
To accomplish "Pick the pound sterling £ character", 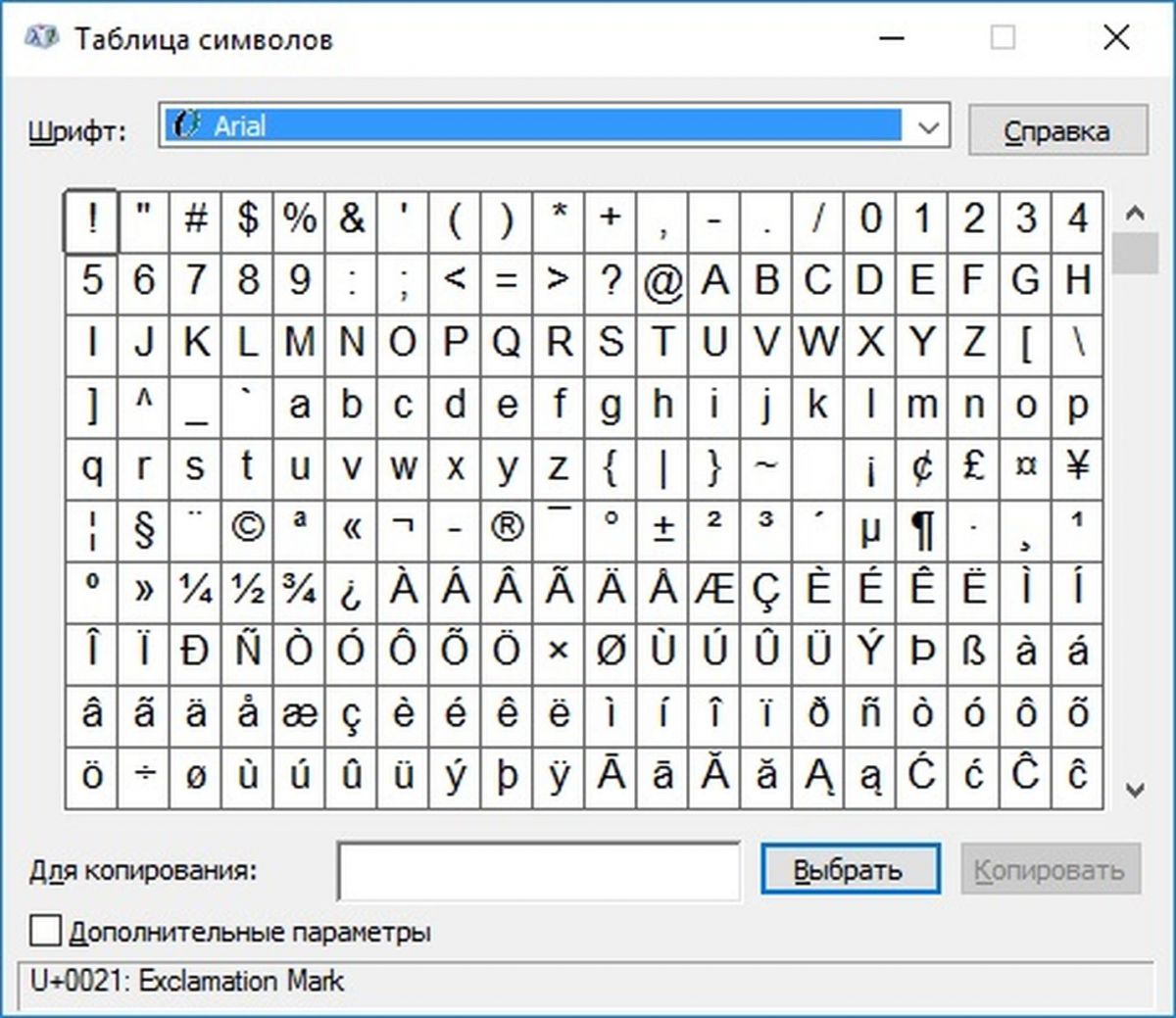I will (x=973, y=467).
